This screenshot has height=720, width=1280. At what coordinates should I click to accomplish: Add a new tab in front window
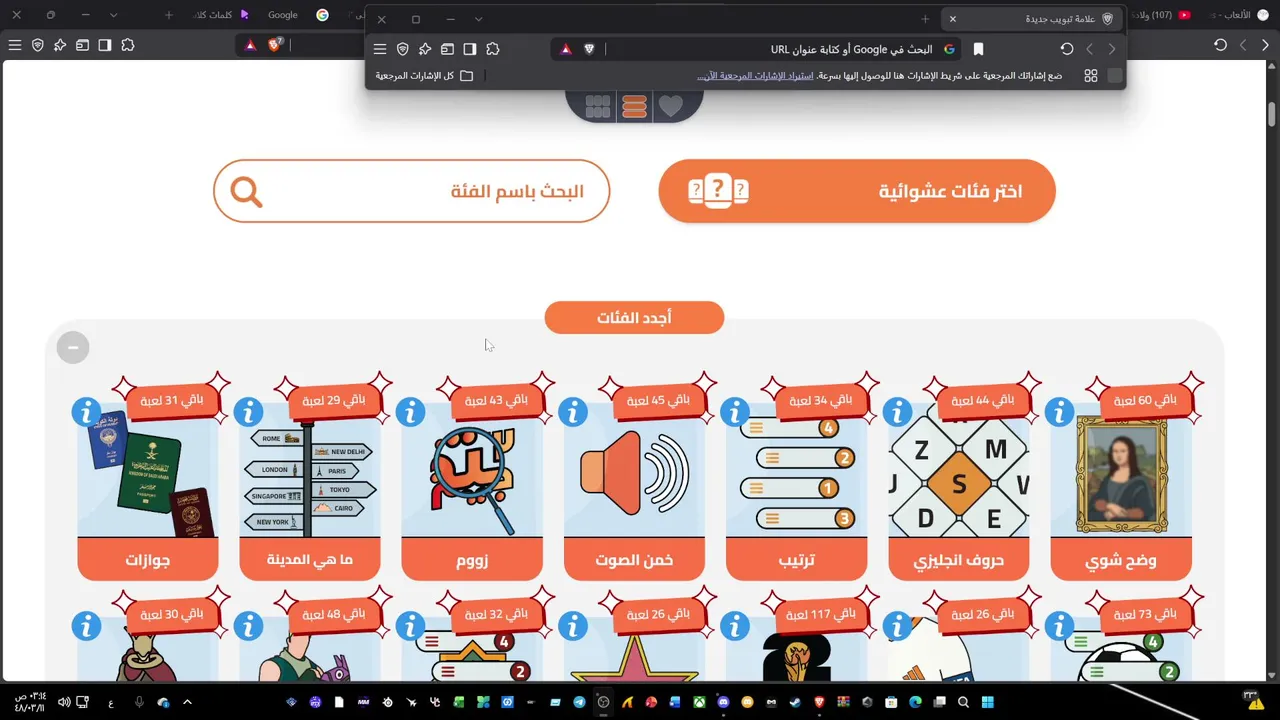[925, 19]
